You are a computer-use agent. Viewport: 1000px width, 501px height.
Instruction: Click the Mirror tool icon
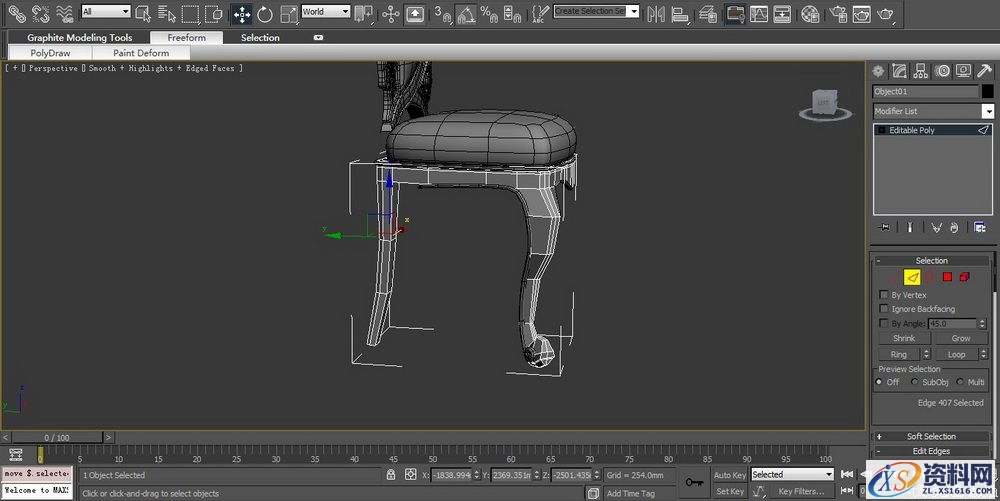pyautogui.click(x=656, y=13)
